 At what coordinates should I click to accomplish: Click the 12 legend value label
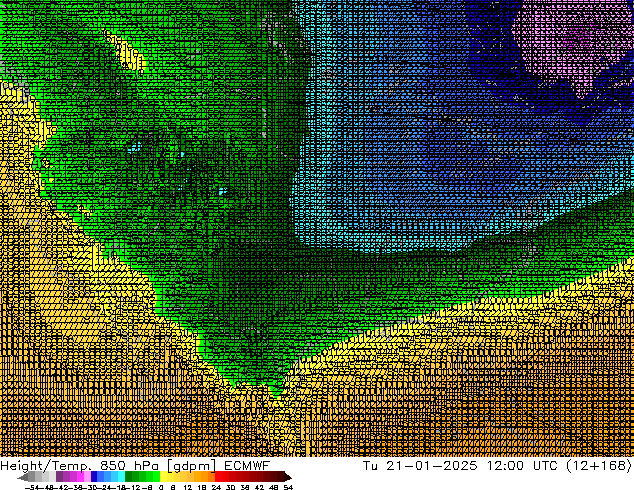[188, 487]
